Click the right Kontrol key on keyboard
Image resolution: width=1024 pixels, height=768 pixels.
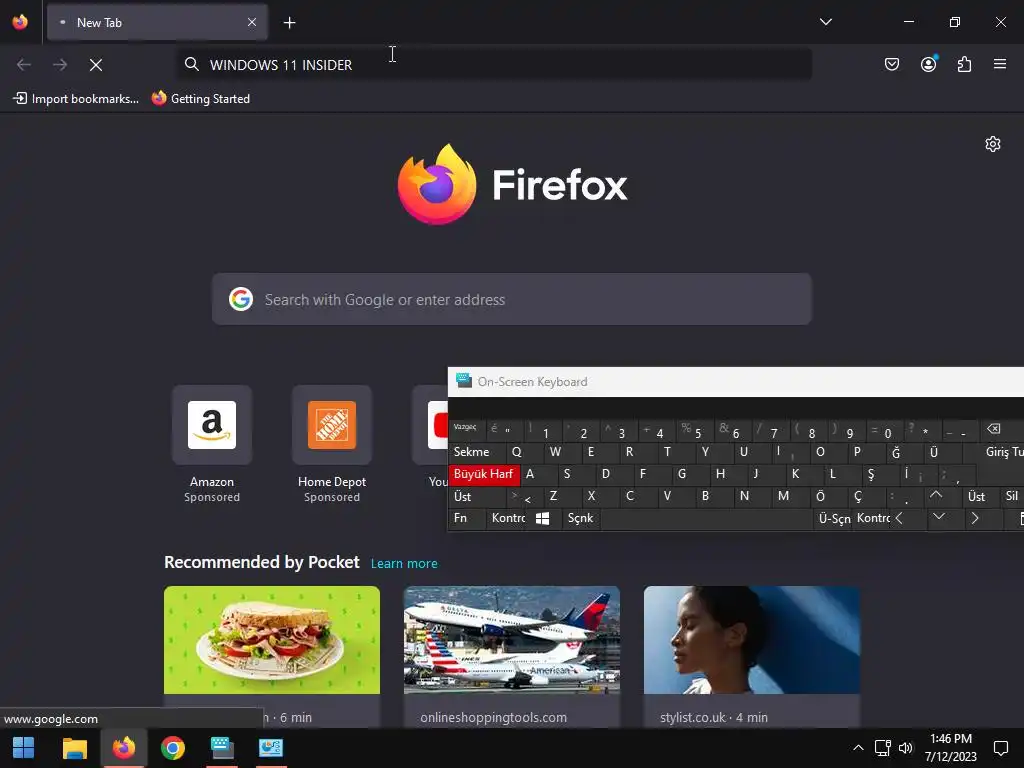(872, 519)
